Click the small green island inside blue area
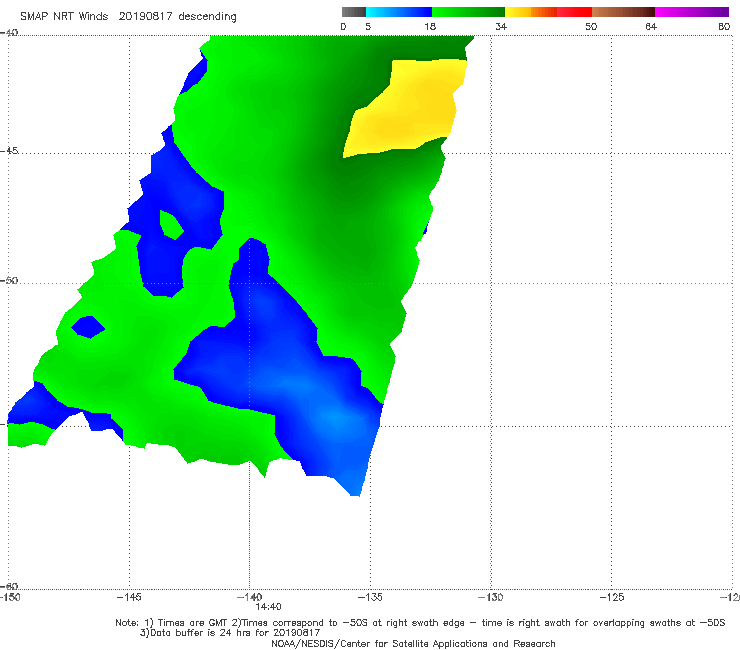 click(171, 225)
